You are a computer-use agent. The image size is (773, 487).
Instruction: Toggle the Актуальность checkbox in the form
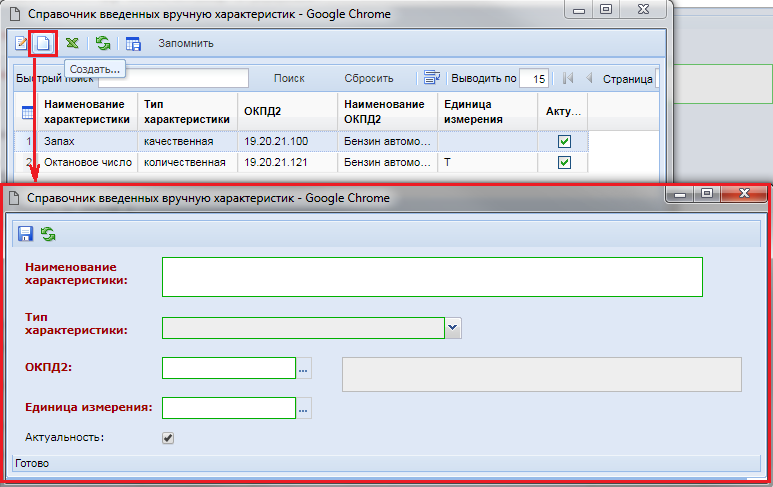click(168, 437)
